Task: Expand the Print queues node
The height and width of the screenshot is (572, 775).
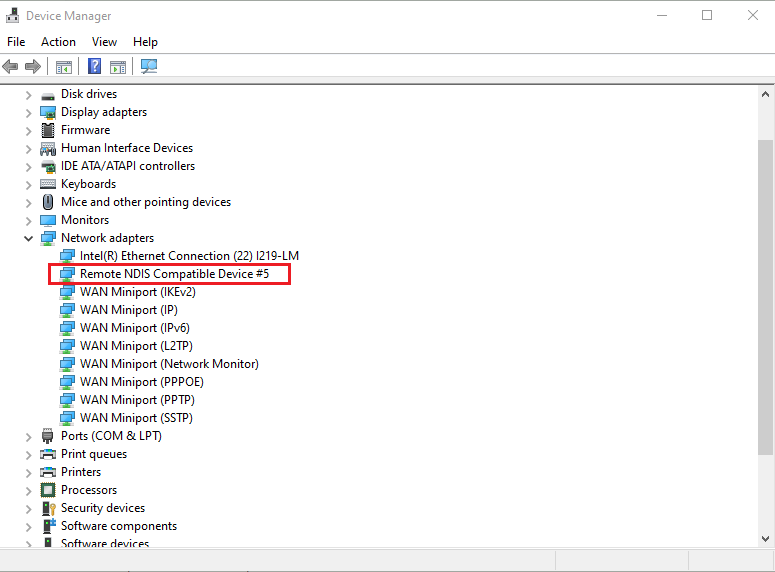Action: coord(28,455)
